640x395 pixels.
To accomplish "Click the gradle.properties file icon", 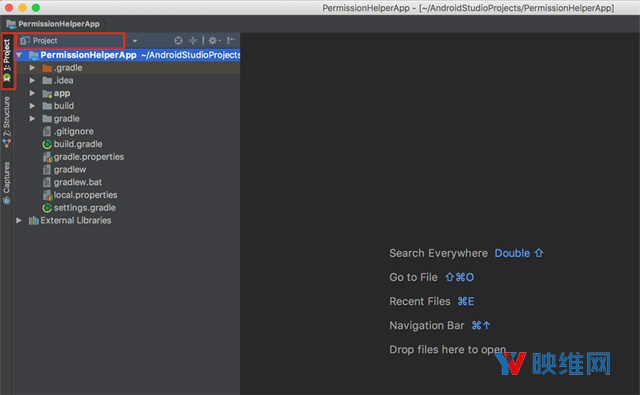I will pos(47,157).
